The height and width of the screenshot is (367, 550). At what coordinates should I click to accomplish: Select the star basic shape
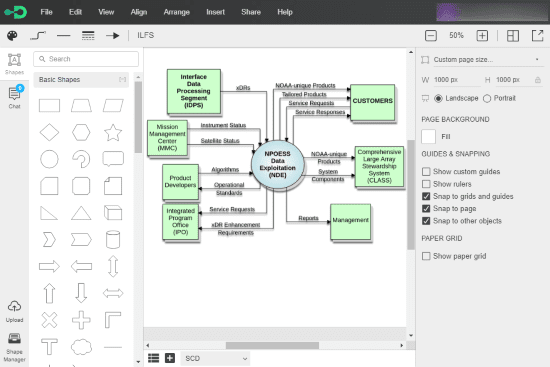(x=113, y=132)
